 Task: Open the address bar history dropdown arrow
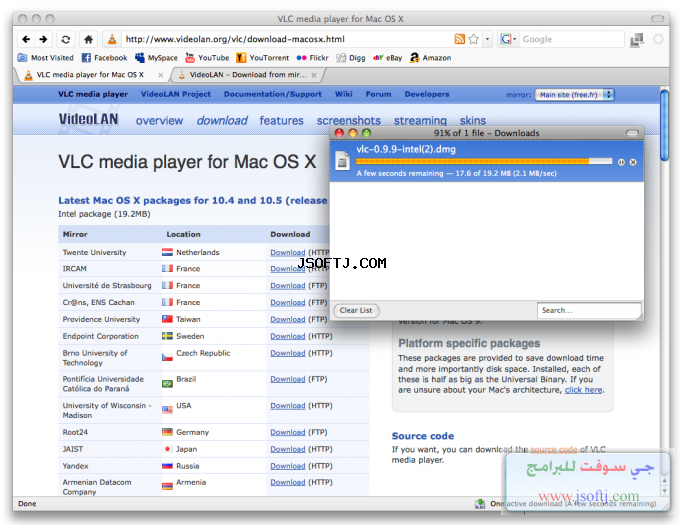tap(487, 39)
